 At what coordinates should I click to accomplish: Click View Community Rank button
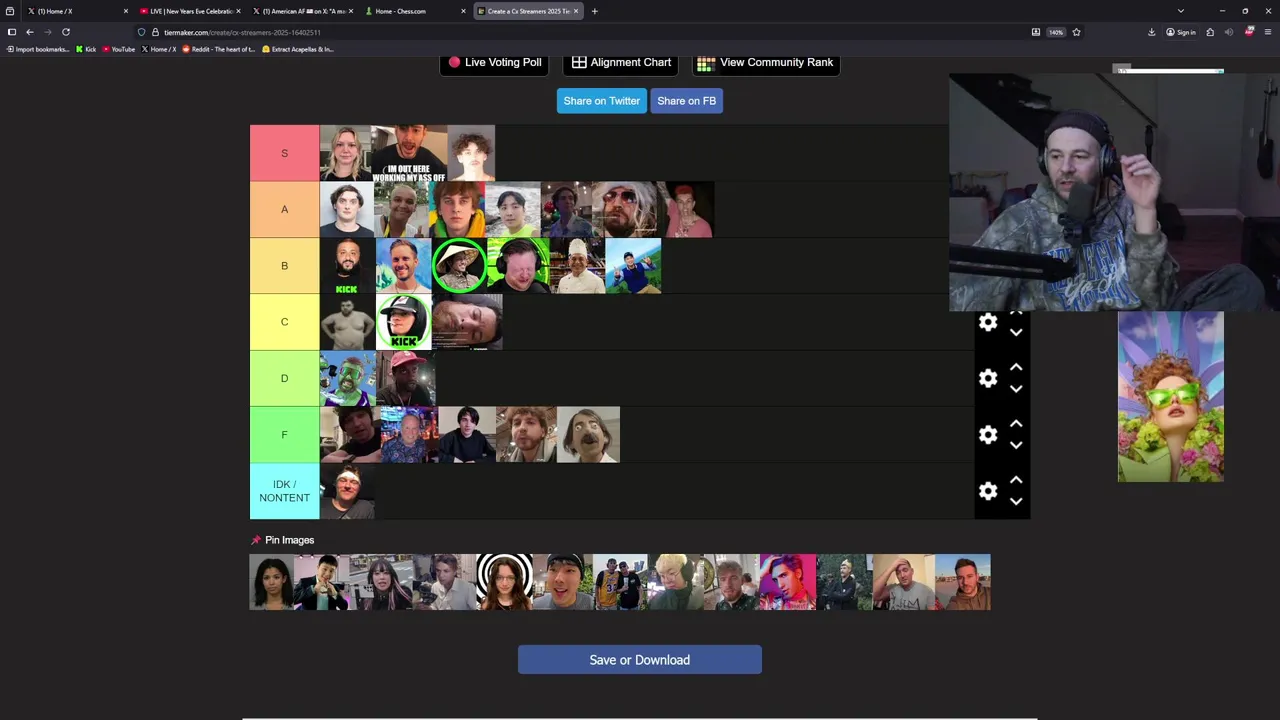pos(766,62)
